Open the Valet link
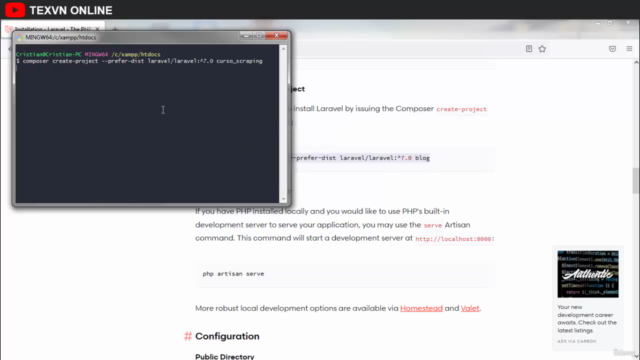 tap(470, 308)
